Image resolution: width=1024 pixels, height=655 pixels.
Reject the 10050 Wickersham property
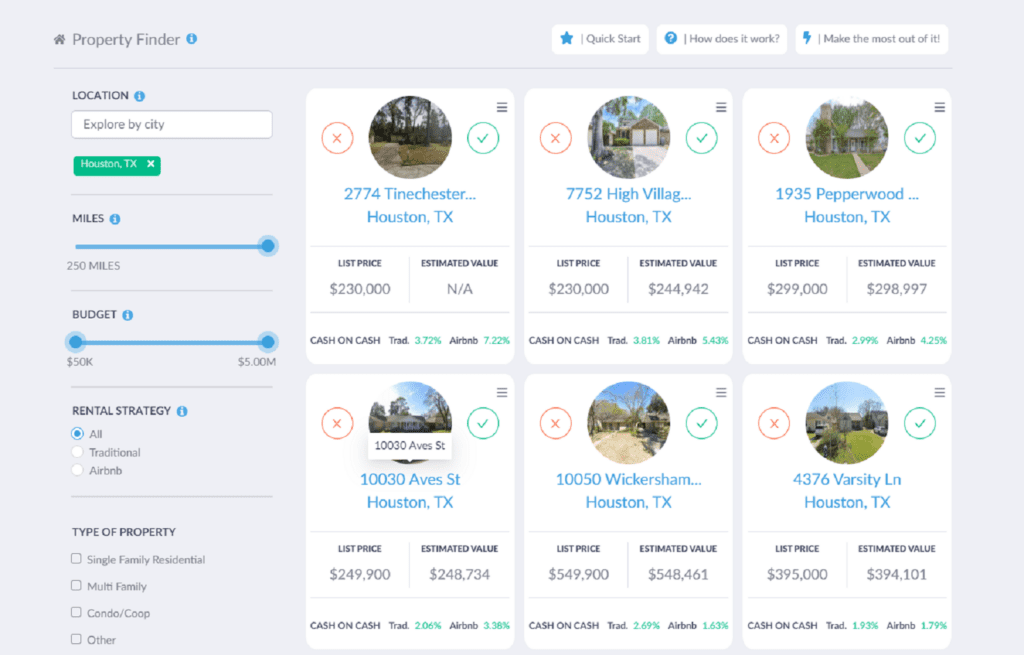(x=555, y=423)
